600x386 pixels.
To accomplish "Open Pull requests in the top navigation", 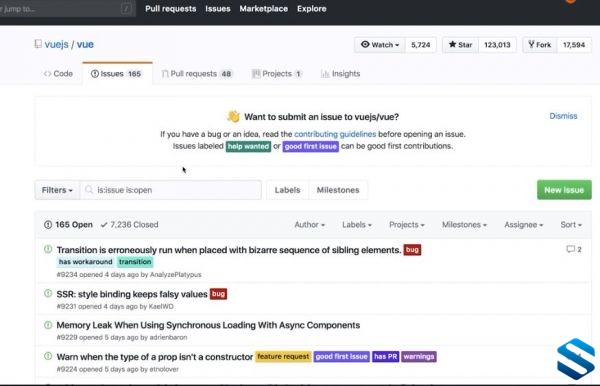I will (x=171, y=8).
